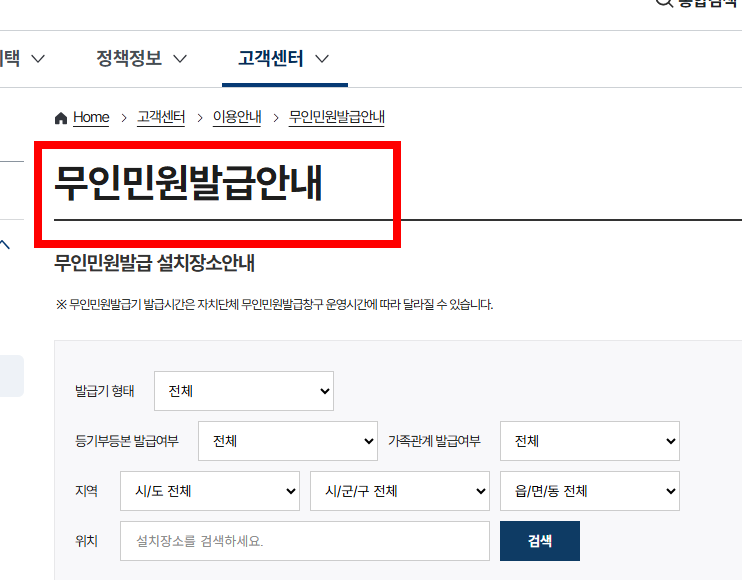This screenshot has height=580, width=742.
Task: Select 시/도 전체 region dropdown
Action: point(210,491)
